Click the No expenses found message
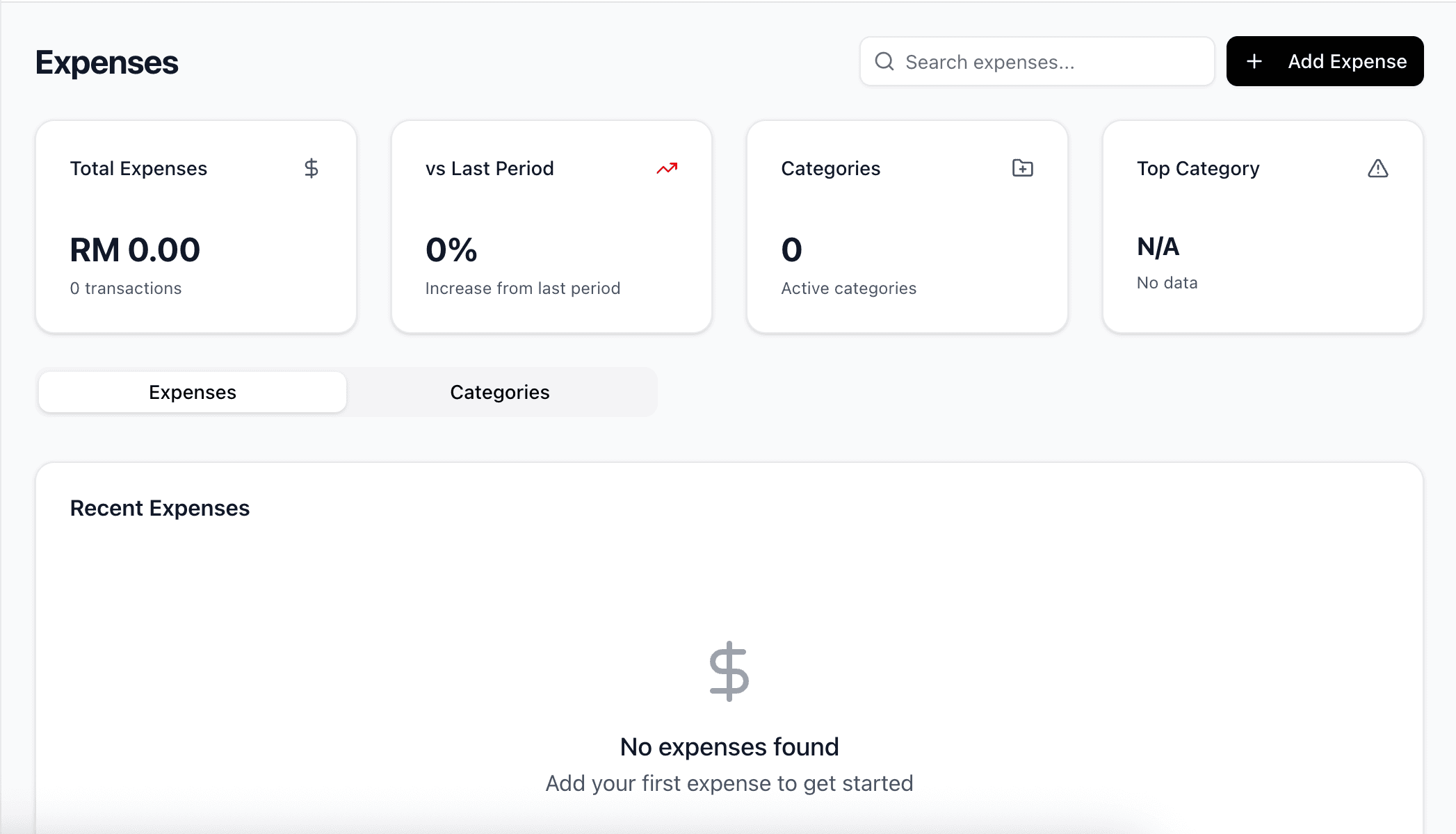 point(729,747)
